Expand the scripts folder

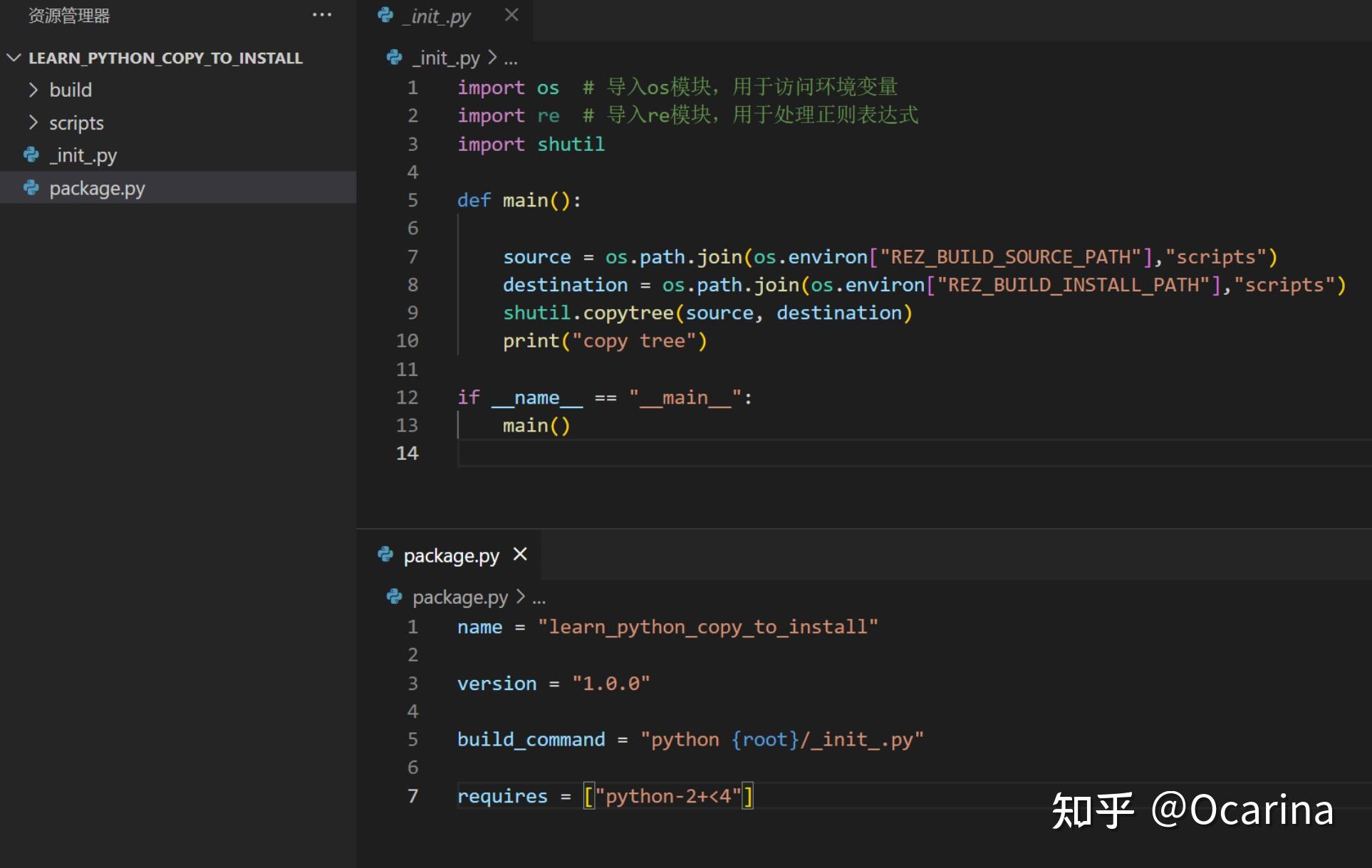coord(33,122)
